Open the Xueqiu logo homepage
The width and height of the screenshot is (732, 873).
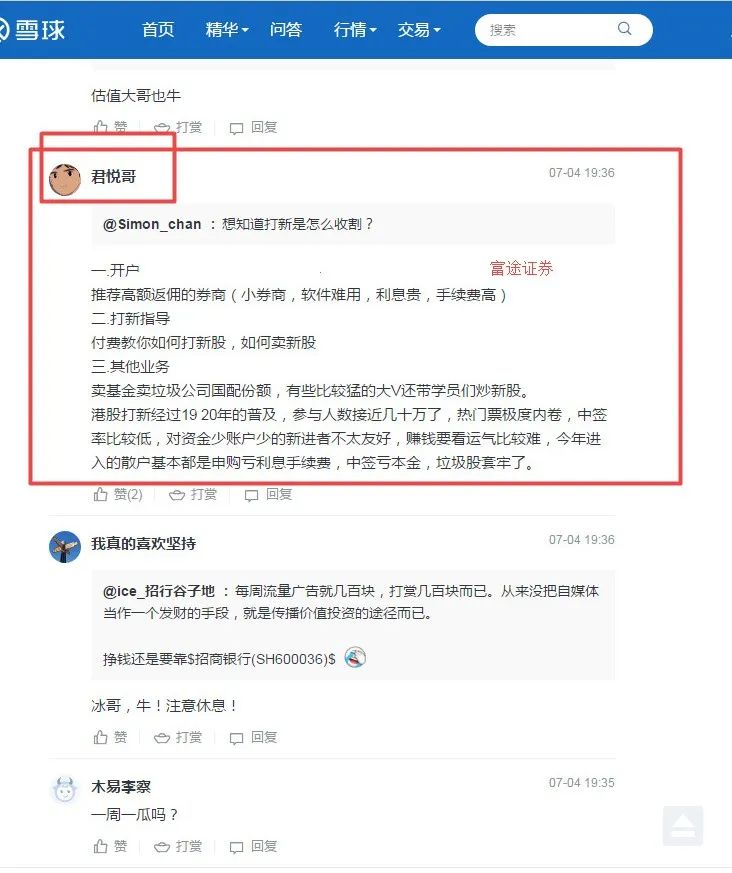tap(32, 30)
